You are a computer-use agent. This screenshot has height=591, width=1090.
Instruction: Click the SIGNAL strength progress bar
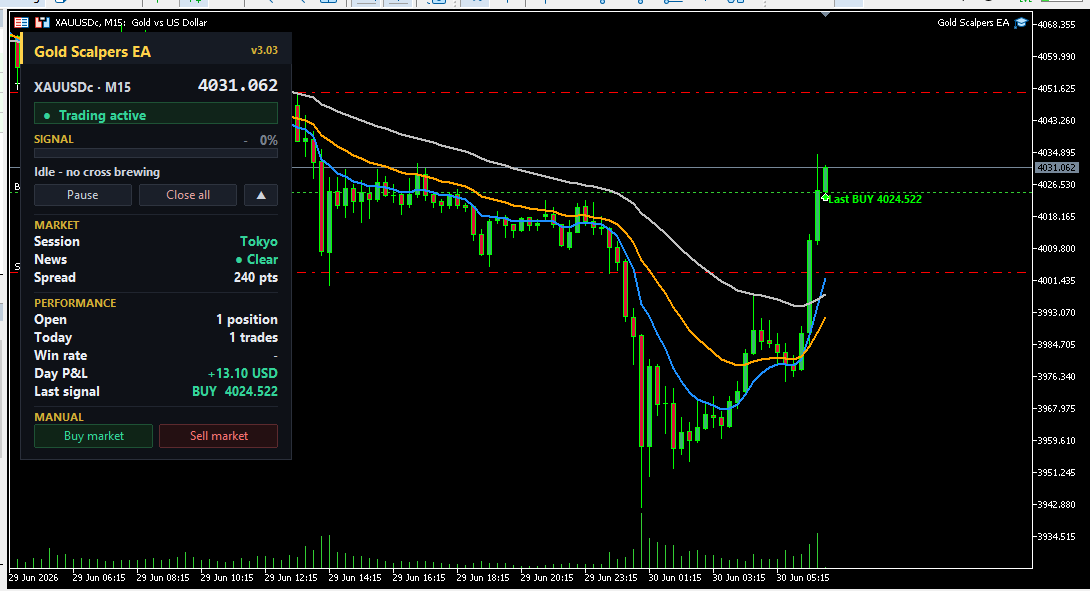(156, 153)
